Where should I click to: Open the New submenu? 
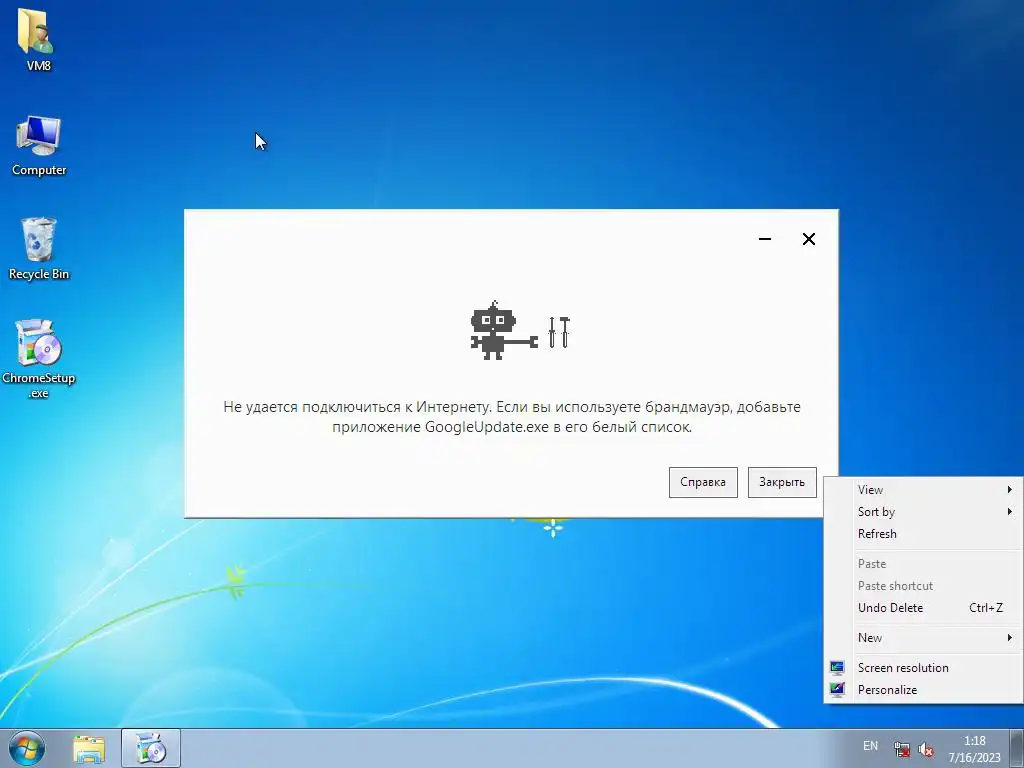[923, 637]
